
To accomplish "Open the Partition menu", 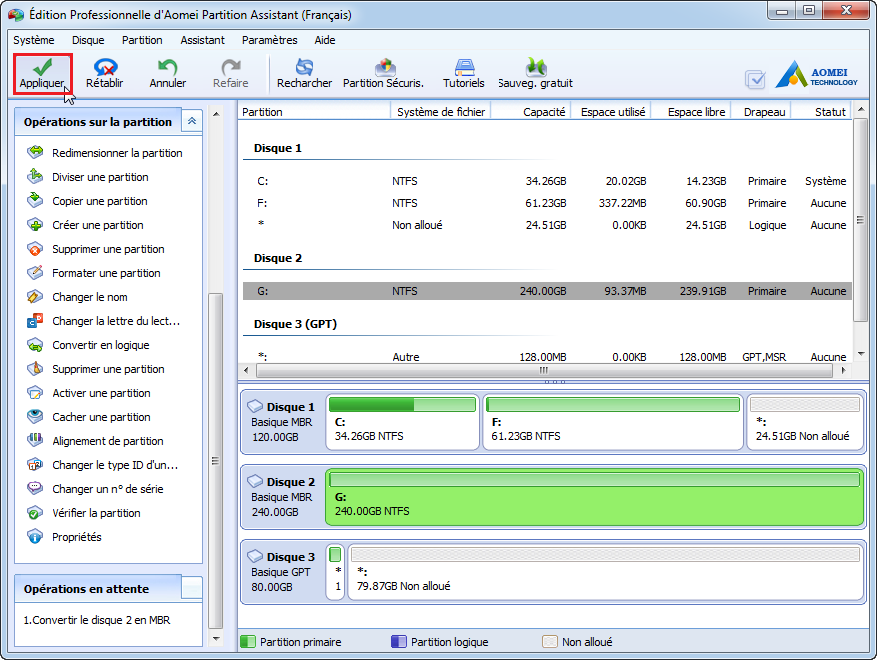I will click(x=142, y=40).
